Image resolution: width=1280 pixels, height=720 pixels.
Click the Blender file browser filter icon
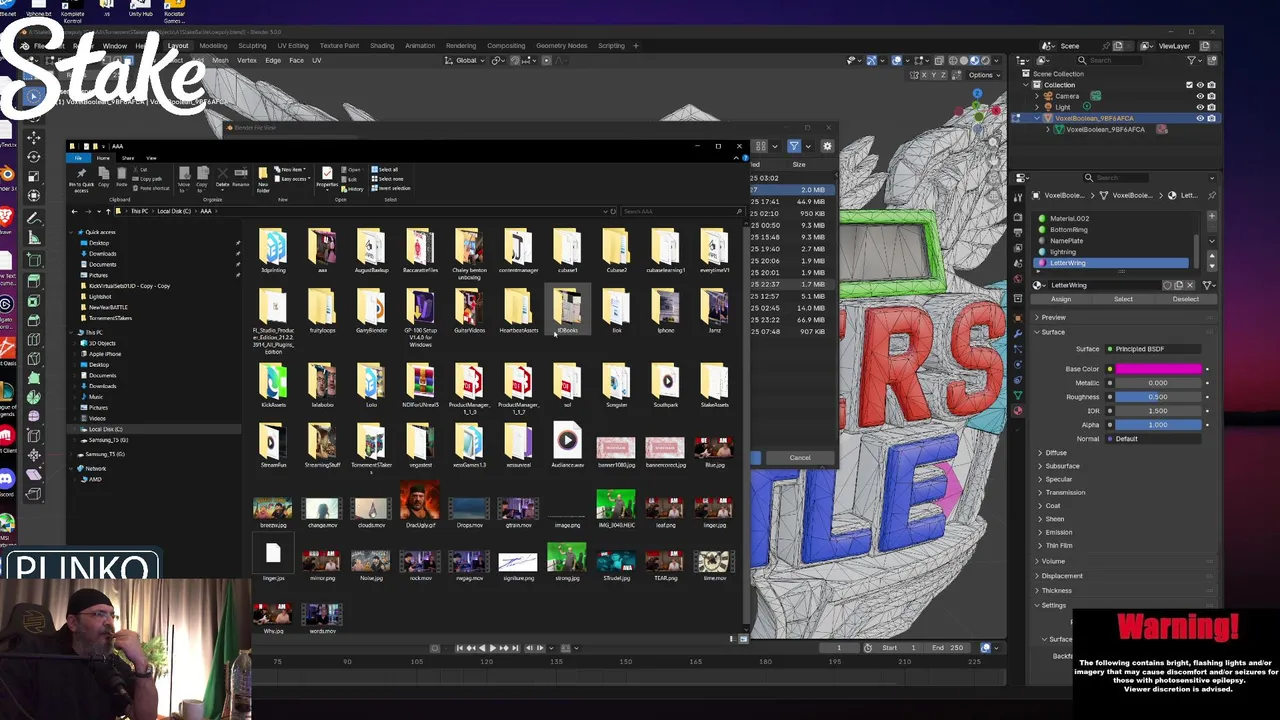[794, 147]
